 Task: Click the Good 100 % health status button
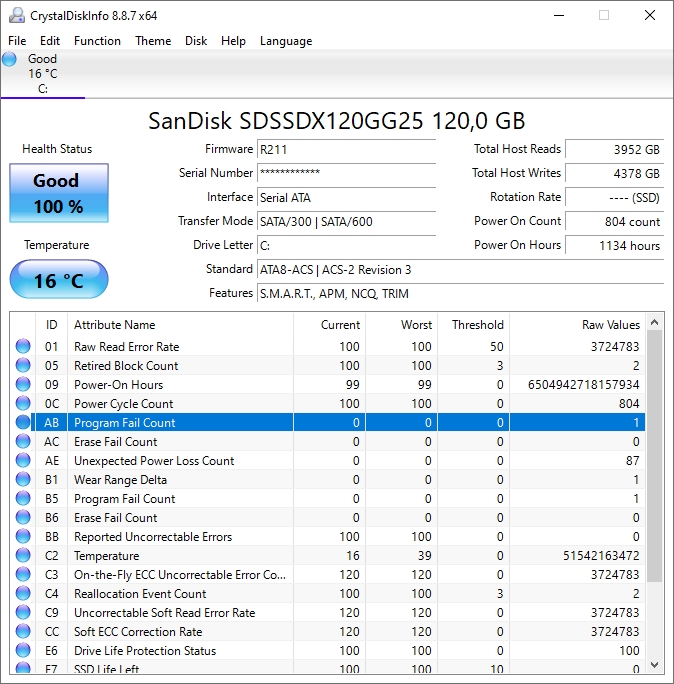tap(59, 193)
